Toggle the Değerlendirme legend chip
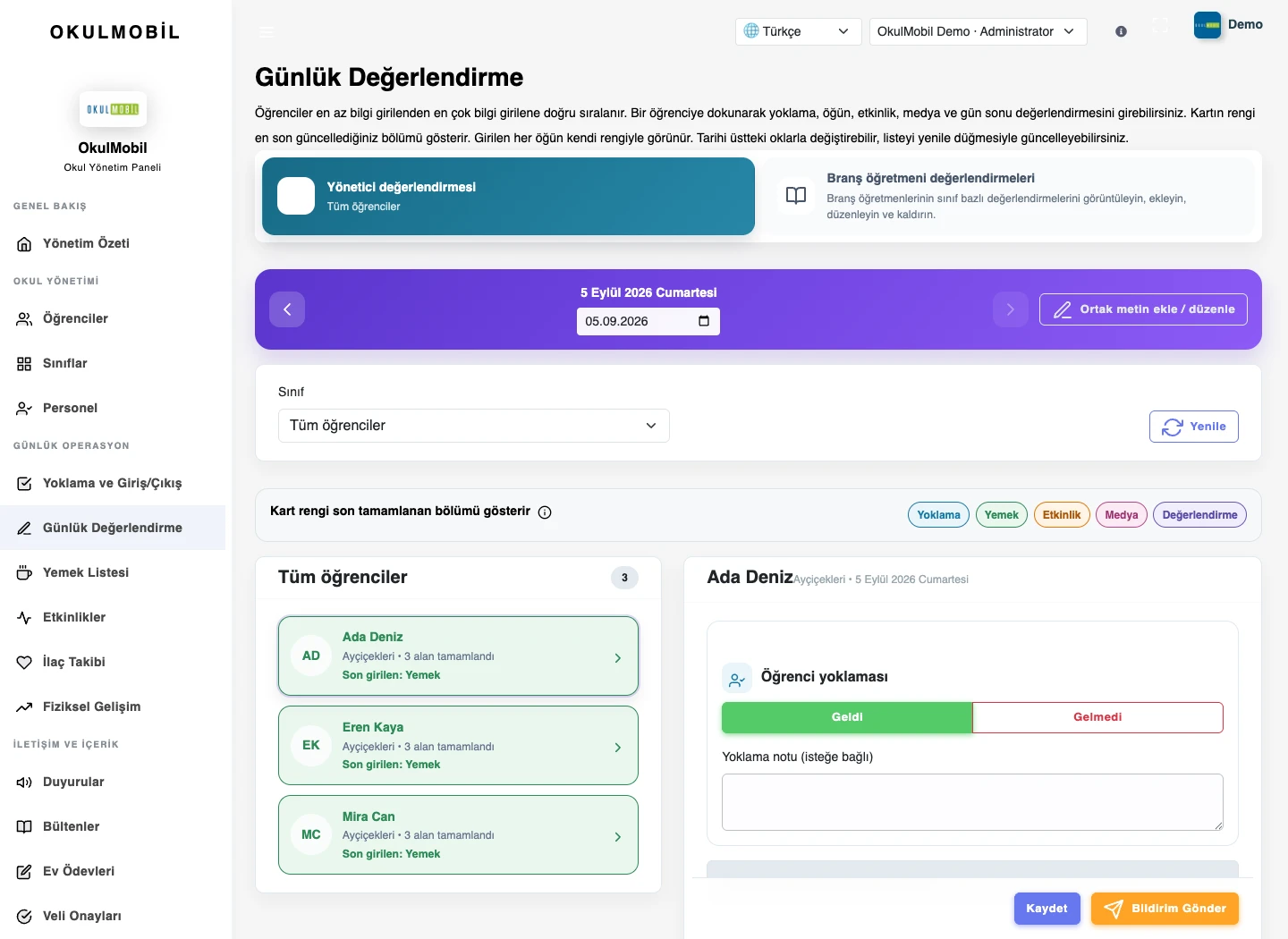Image resolution: width=1288 pixels, height=939 pixels. click(1199, 515)
